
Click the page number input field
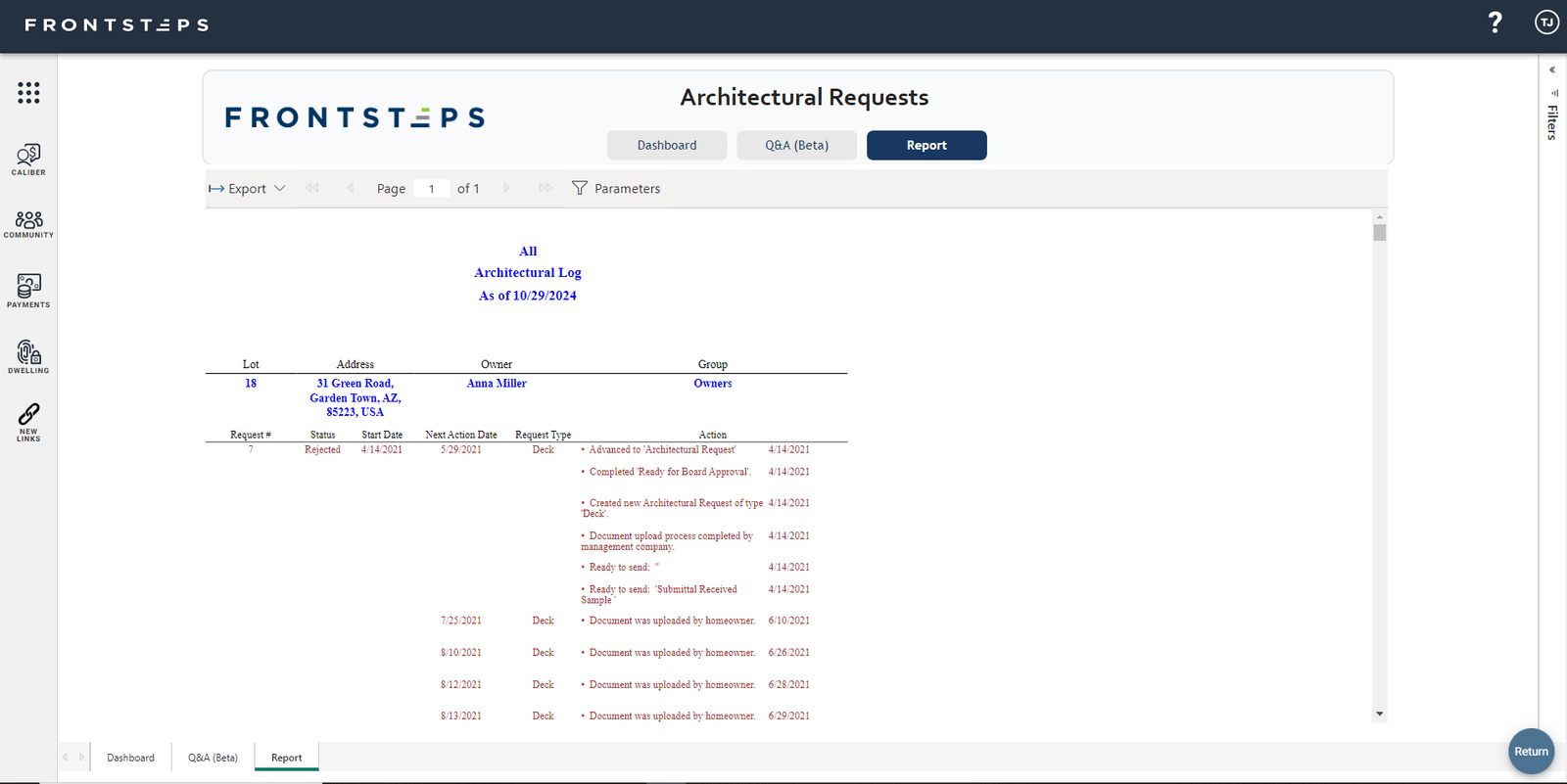click(x=431, y=189)
